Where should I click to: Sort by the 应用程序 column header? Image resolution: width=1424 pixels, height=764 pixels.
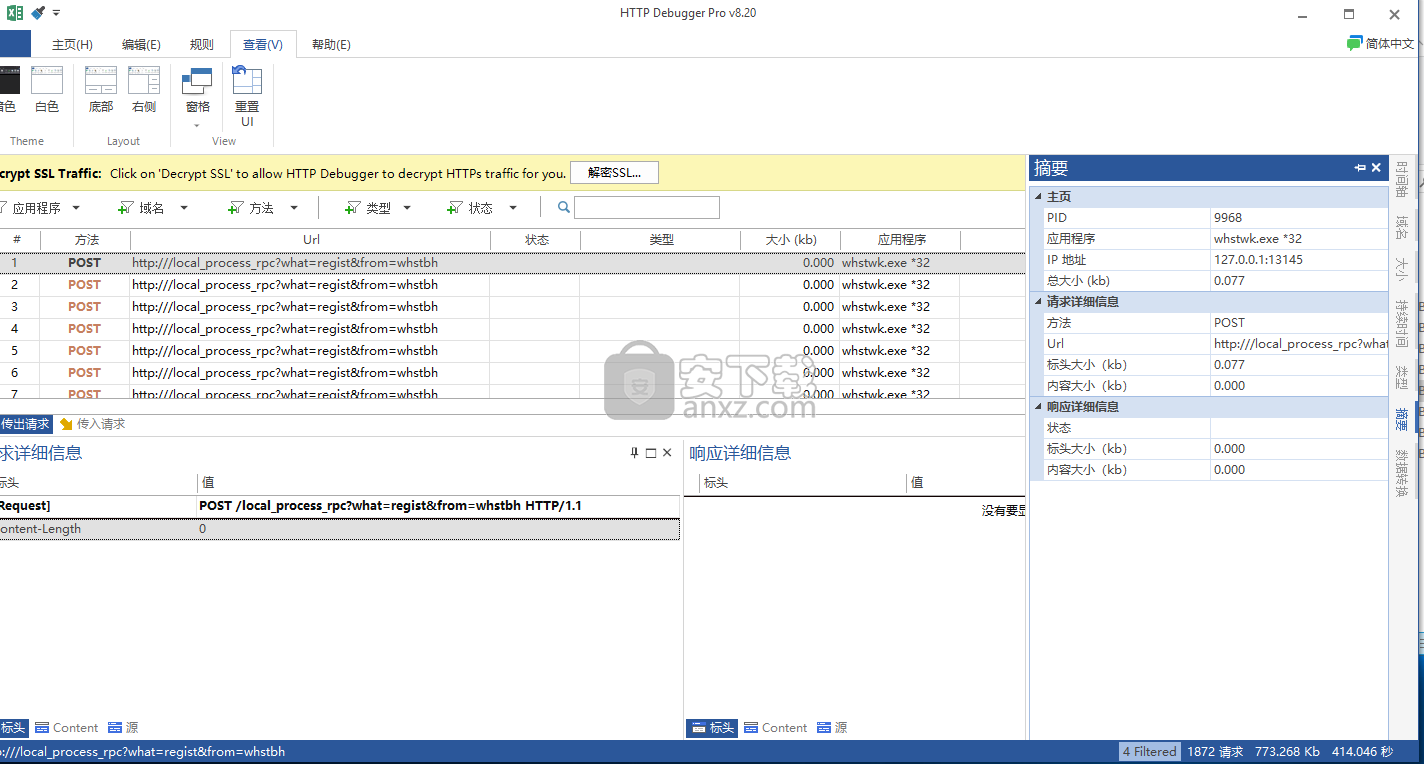[901, 240]
